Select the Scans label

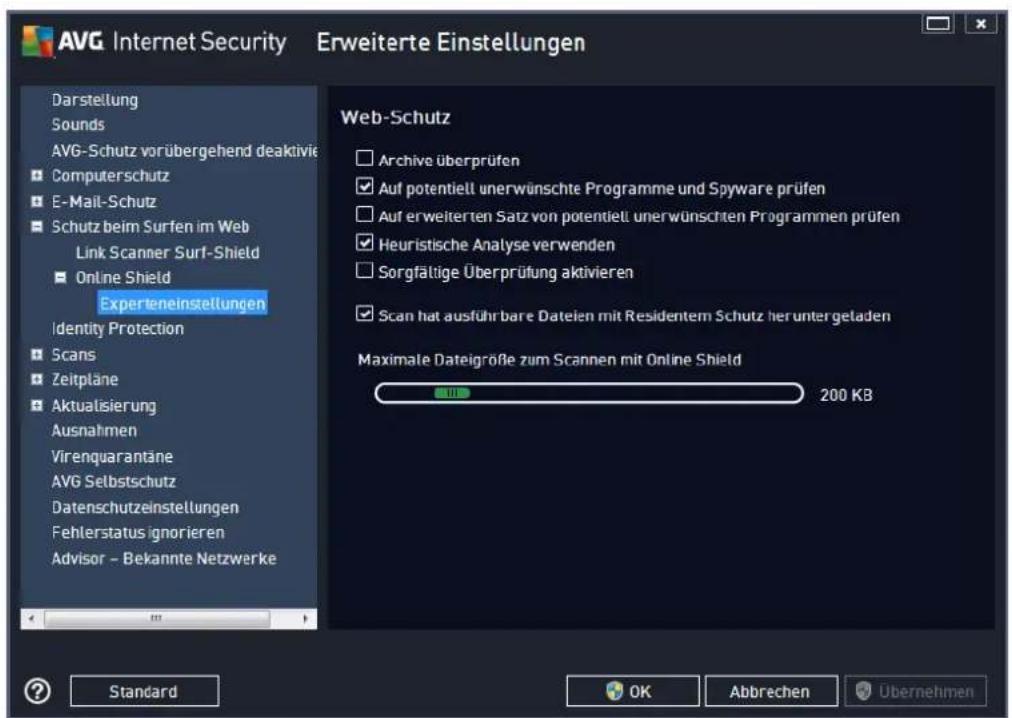click(74, 354)
